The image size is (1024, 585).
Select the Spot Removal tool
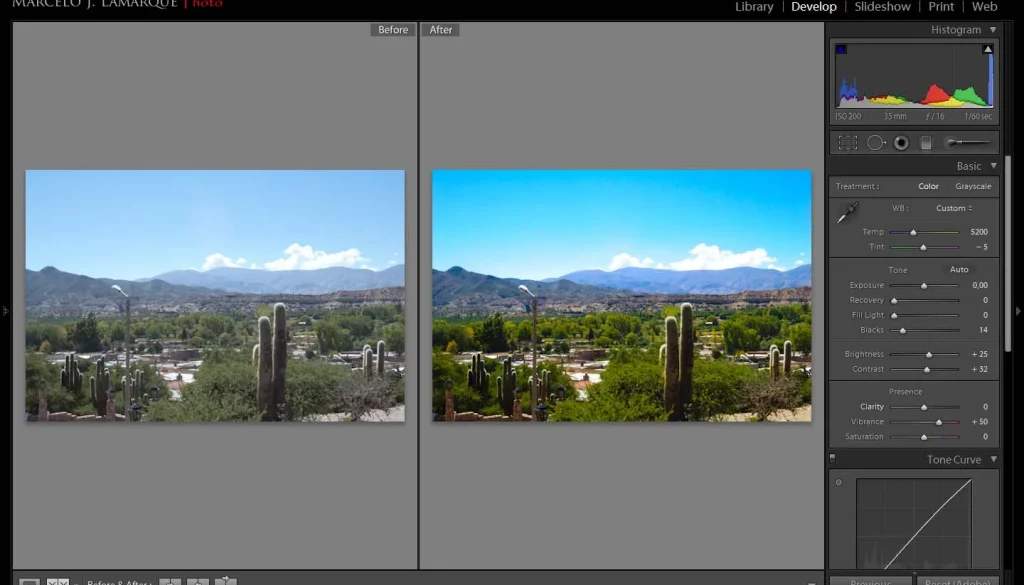(x=876, y=142)
